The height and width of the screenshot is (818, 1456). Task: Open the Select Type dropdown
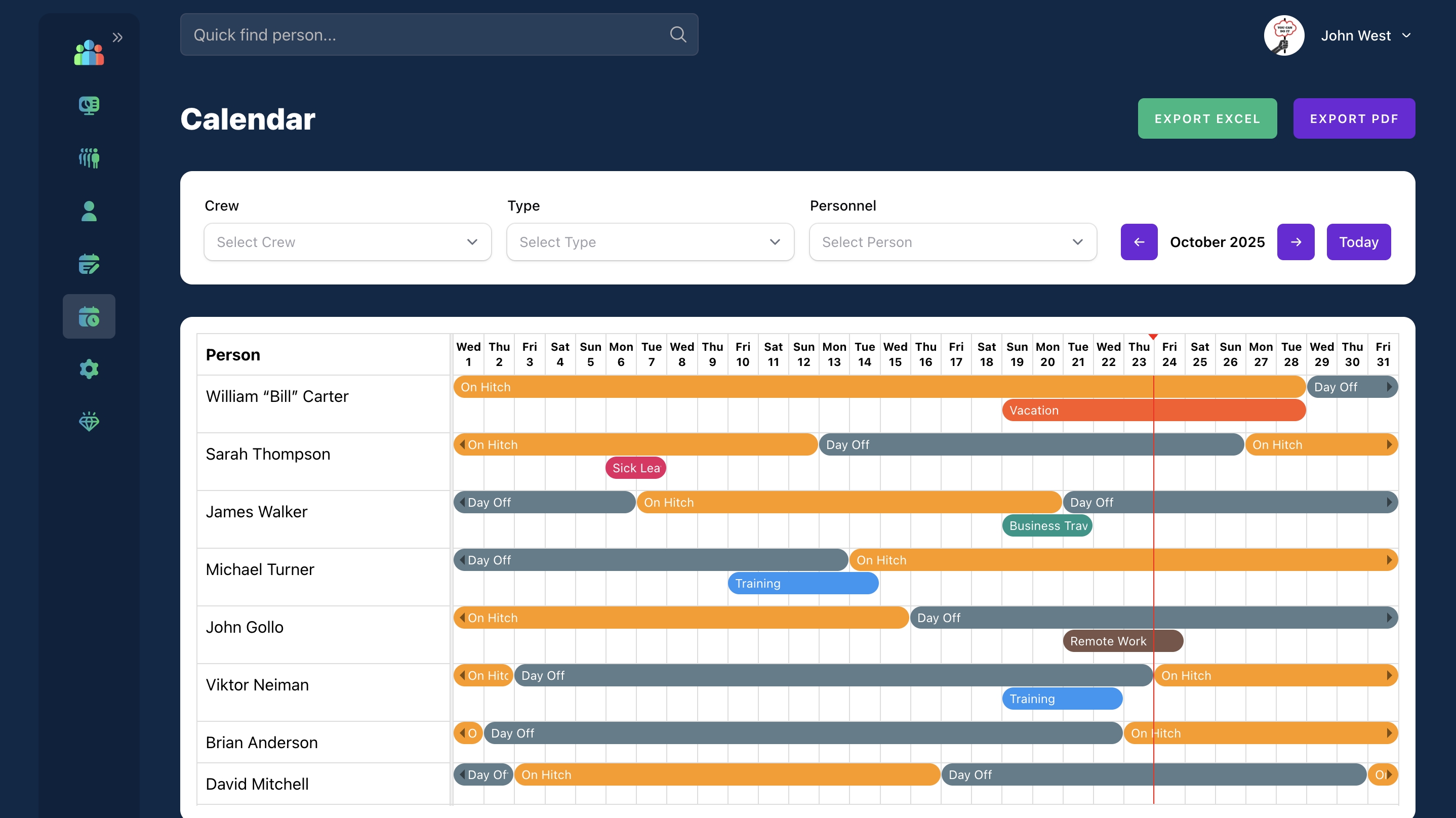[650, 242]
